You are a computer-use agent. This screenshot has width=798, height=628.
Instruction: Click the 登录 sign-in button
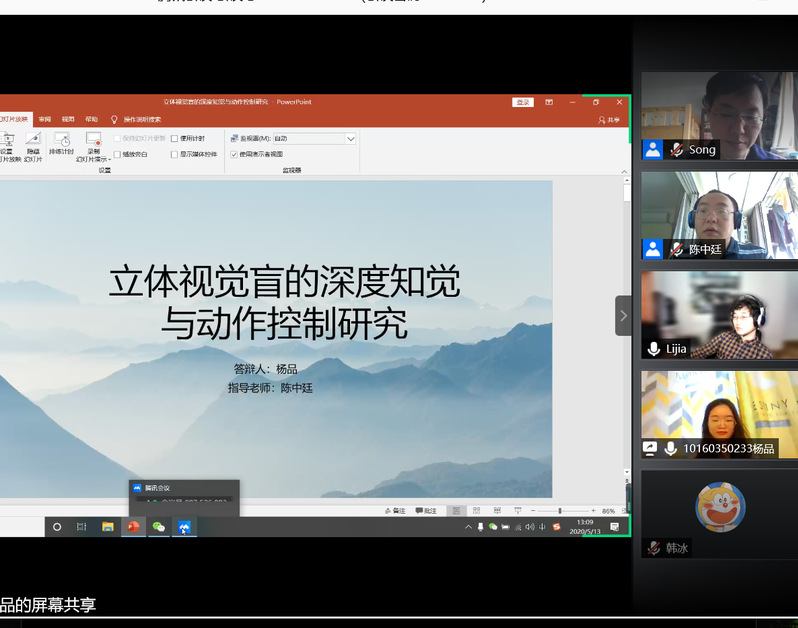[522, 102]
